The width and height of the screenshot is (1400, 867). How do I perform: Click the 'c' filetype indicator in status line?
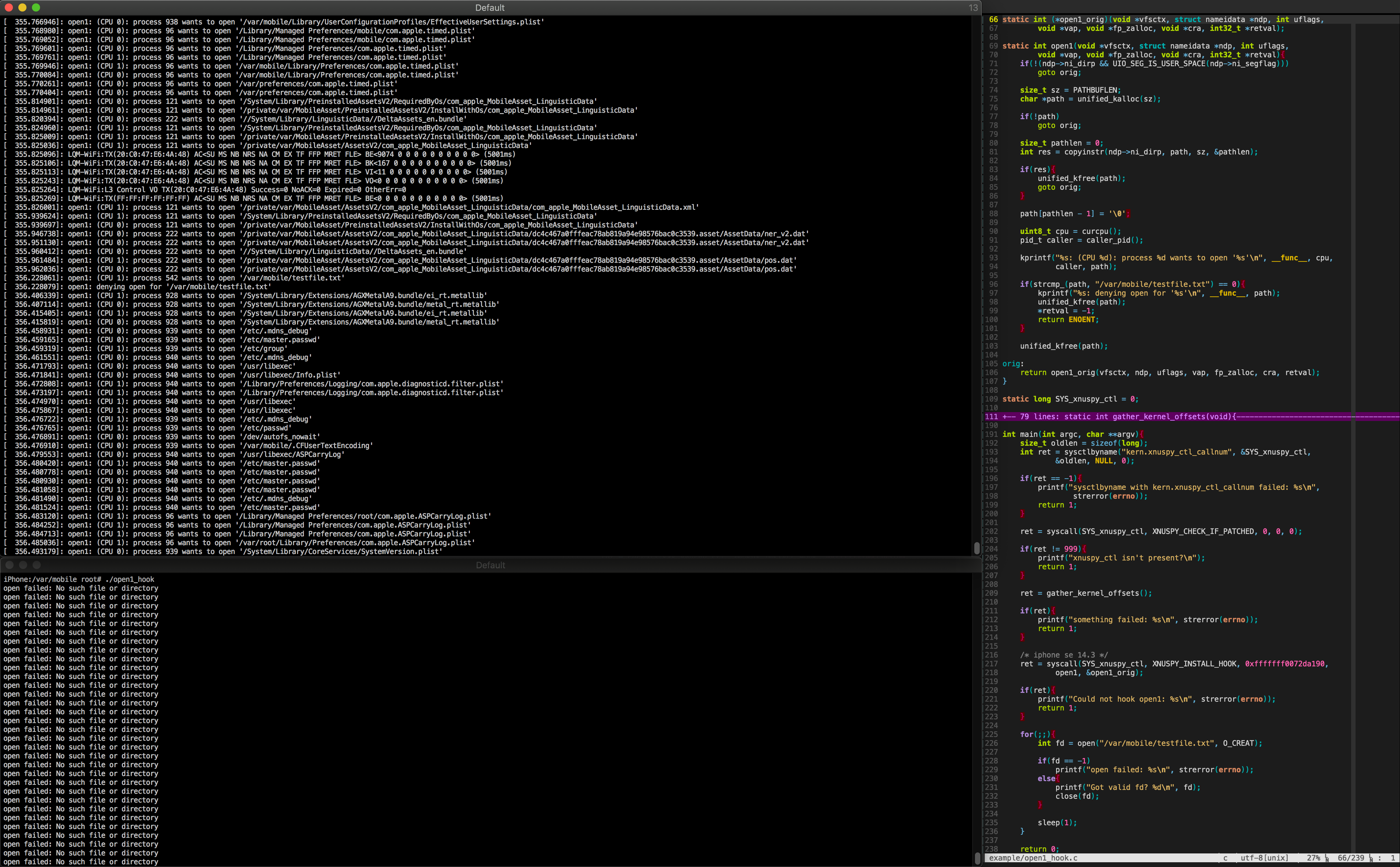pyautogui.click(x=1225, y=858)
